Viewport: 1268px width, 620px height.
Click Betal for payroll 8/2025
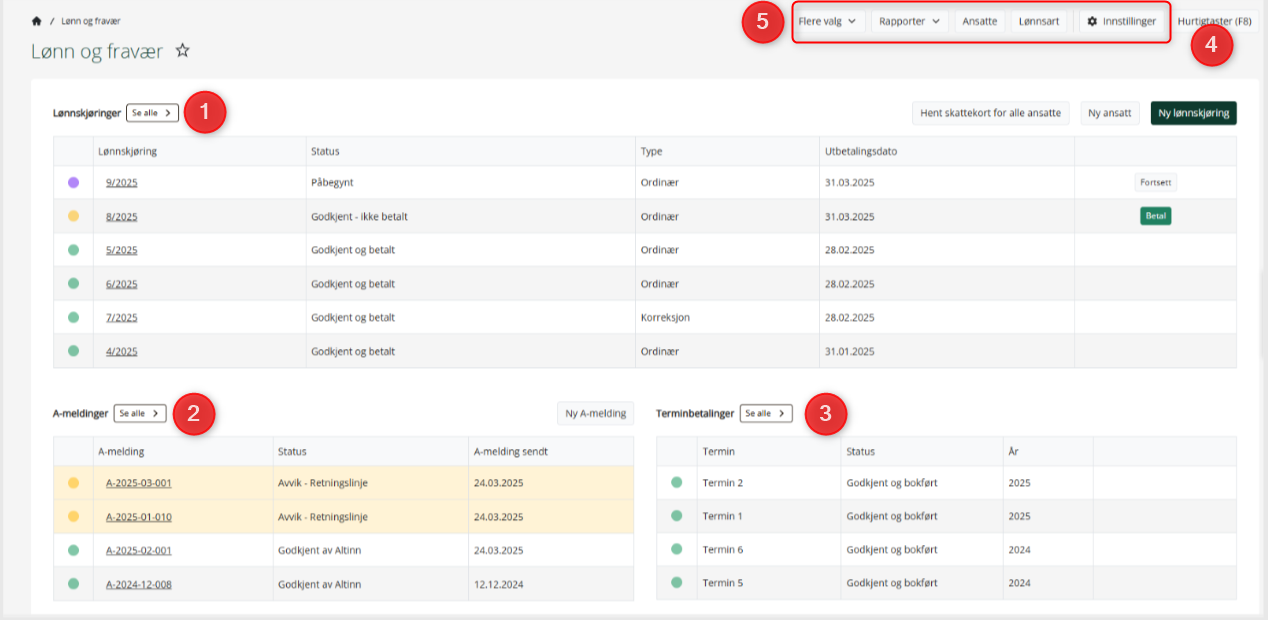coord(1155,216)
